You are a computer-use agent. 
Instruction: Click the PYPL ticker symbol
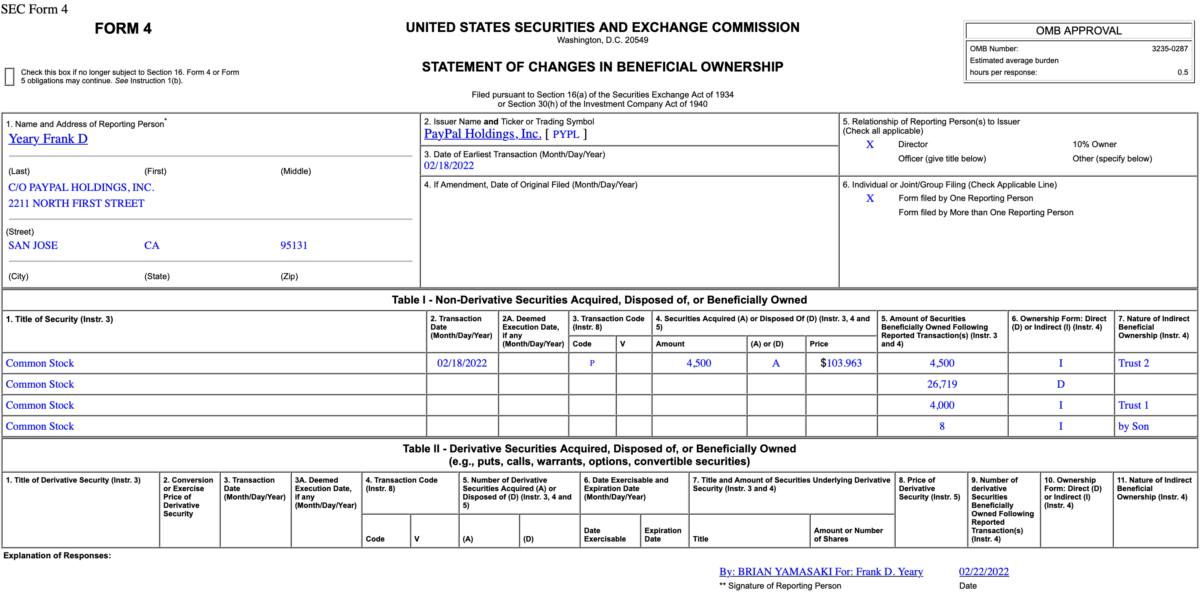566,133
